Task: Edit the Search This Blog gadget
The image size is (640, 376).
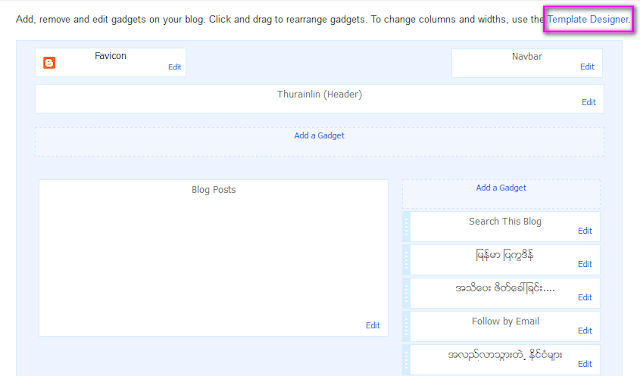Action: coord(584,231)
